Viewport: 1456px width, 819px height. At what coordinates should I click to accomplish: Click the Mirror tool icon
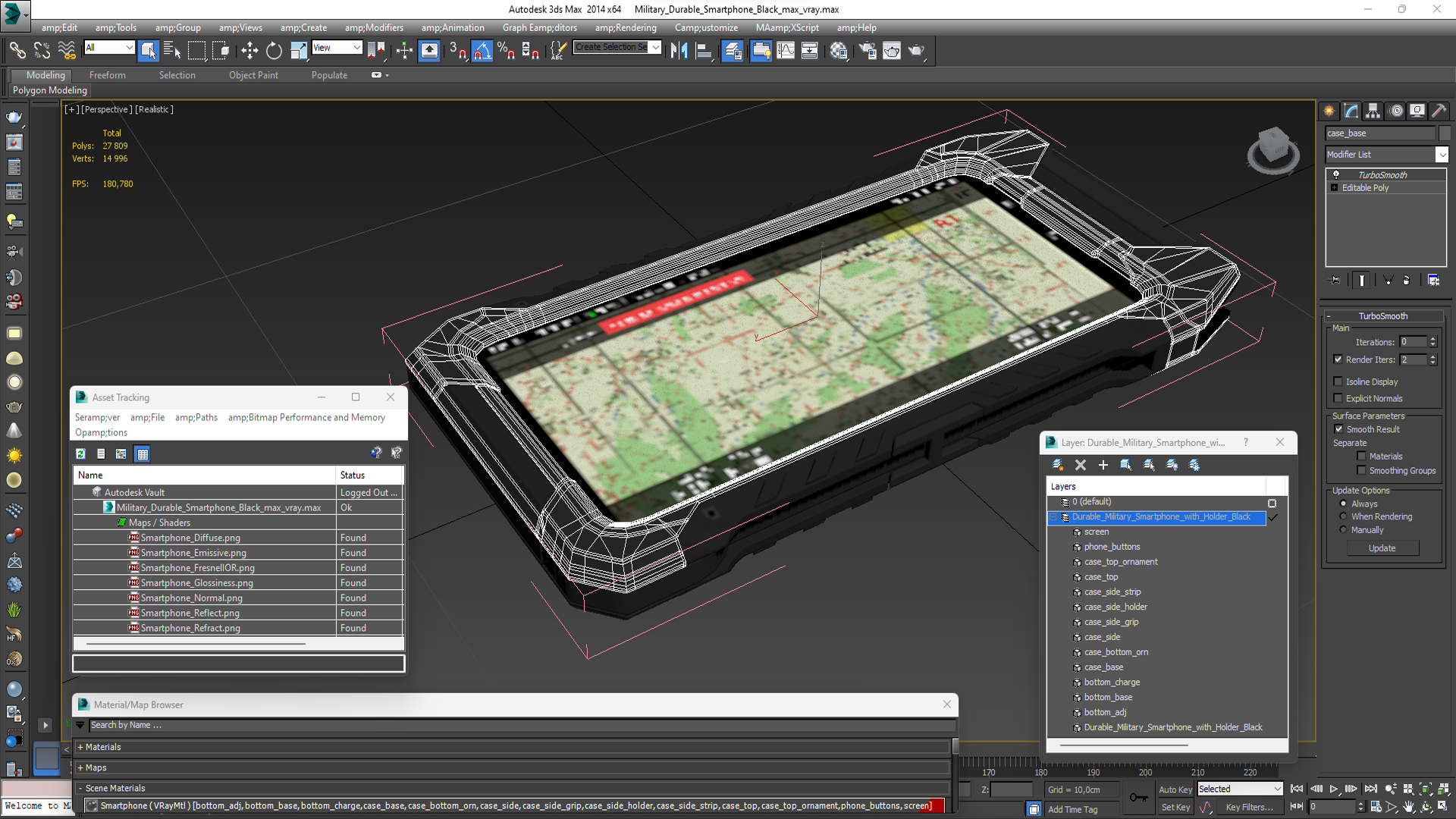[679, 50]
